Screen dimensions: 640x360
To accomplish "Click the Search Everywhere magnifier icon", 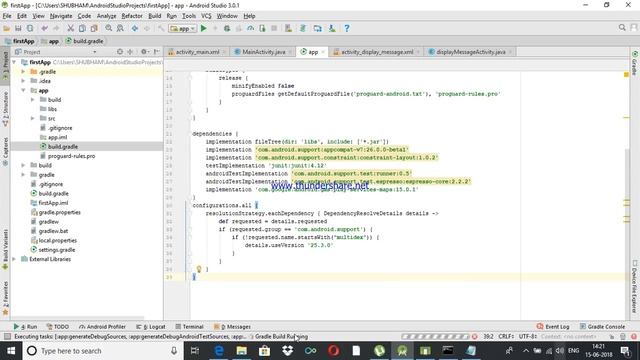I will point(622,27).
